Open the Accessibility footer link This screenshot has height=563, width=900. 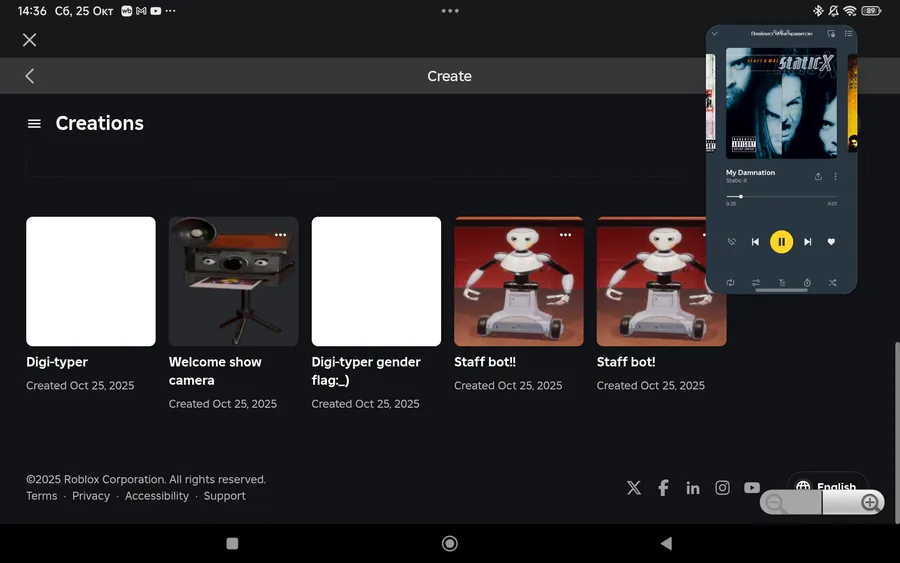[157, 496]
